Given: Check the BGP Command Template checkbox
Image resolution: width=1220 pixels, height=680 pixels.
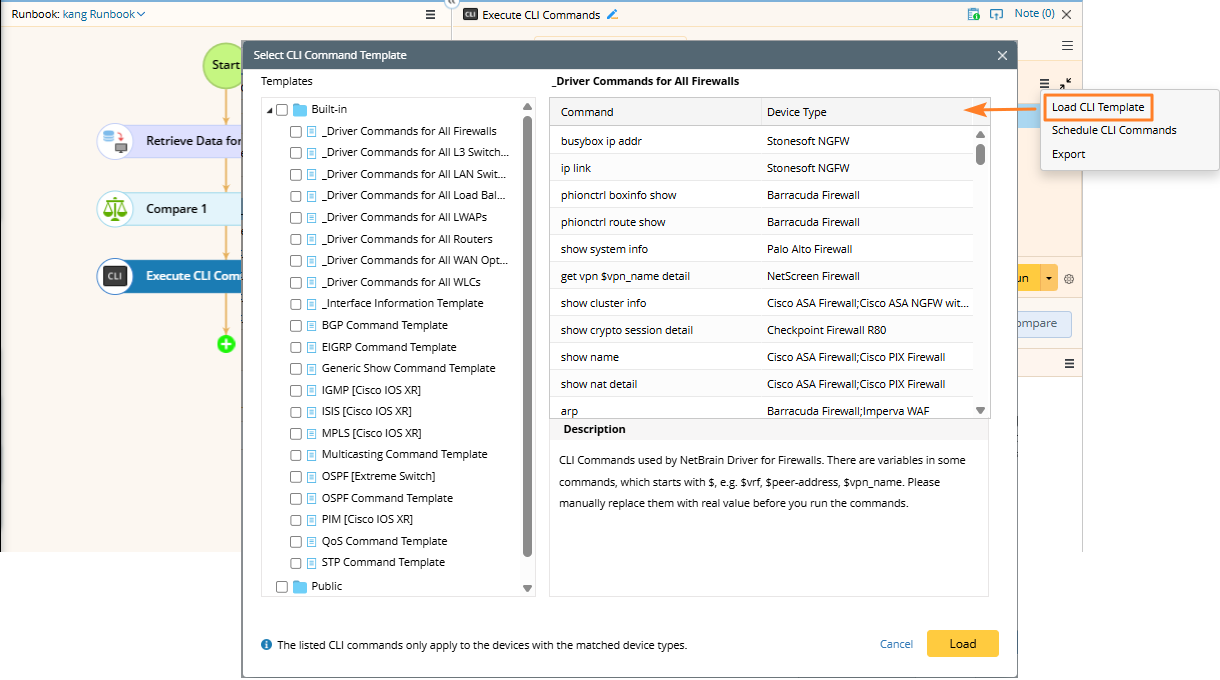Looking at the screenshot, I should (296, 326).
